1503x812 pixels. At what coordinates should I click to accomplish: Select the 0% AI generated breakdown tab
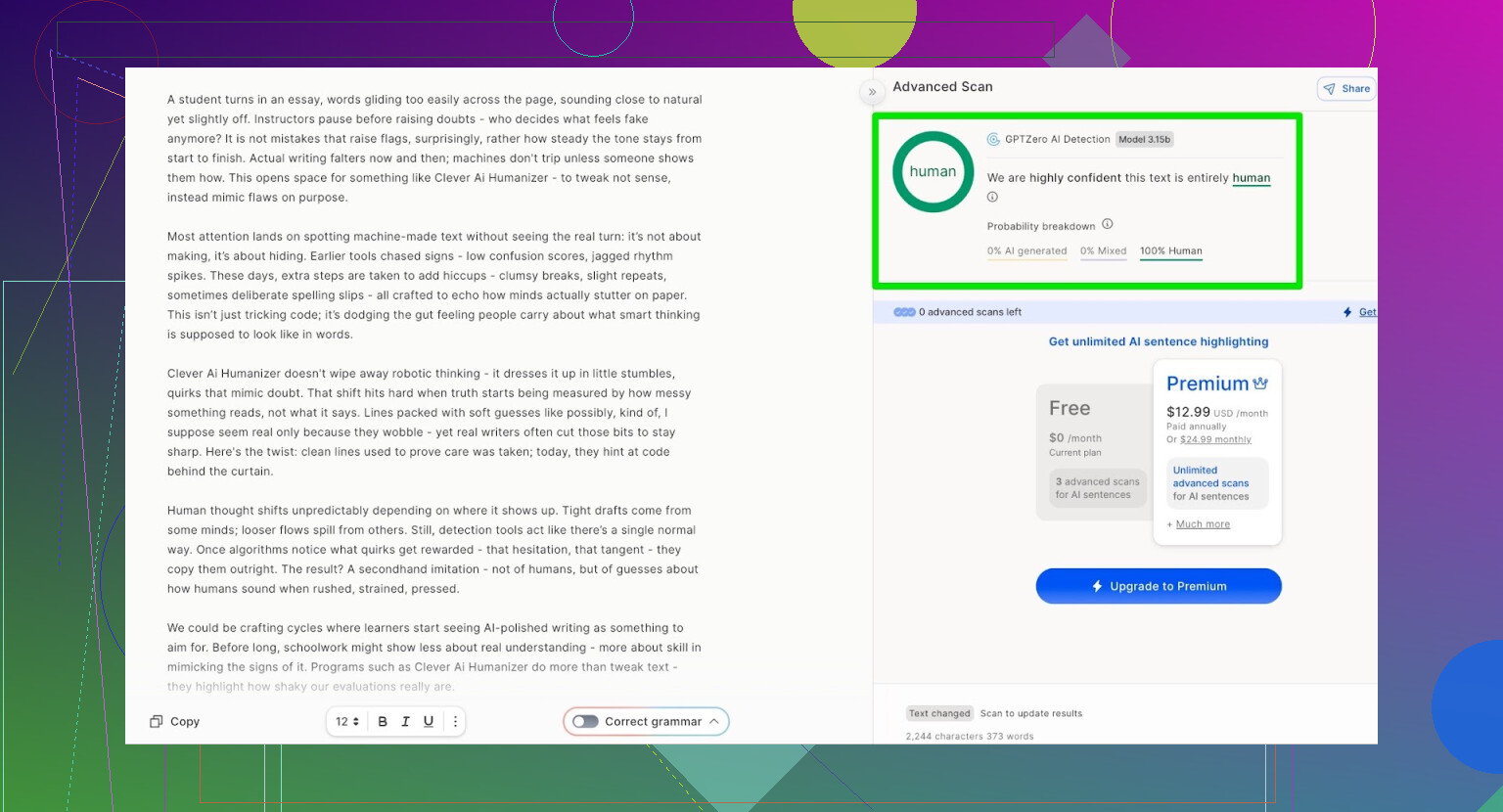[x=1026, y=251]
